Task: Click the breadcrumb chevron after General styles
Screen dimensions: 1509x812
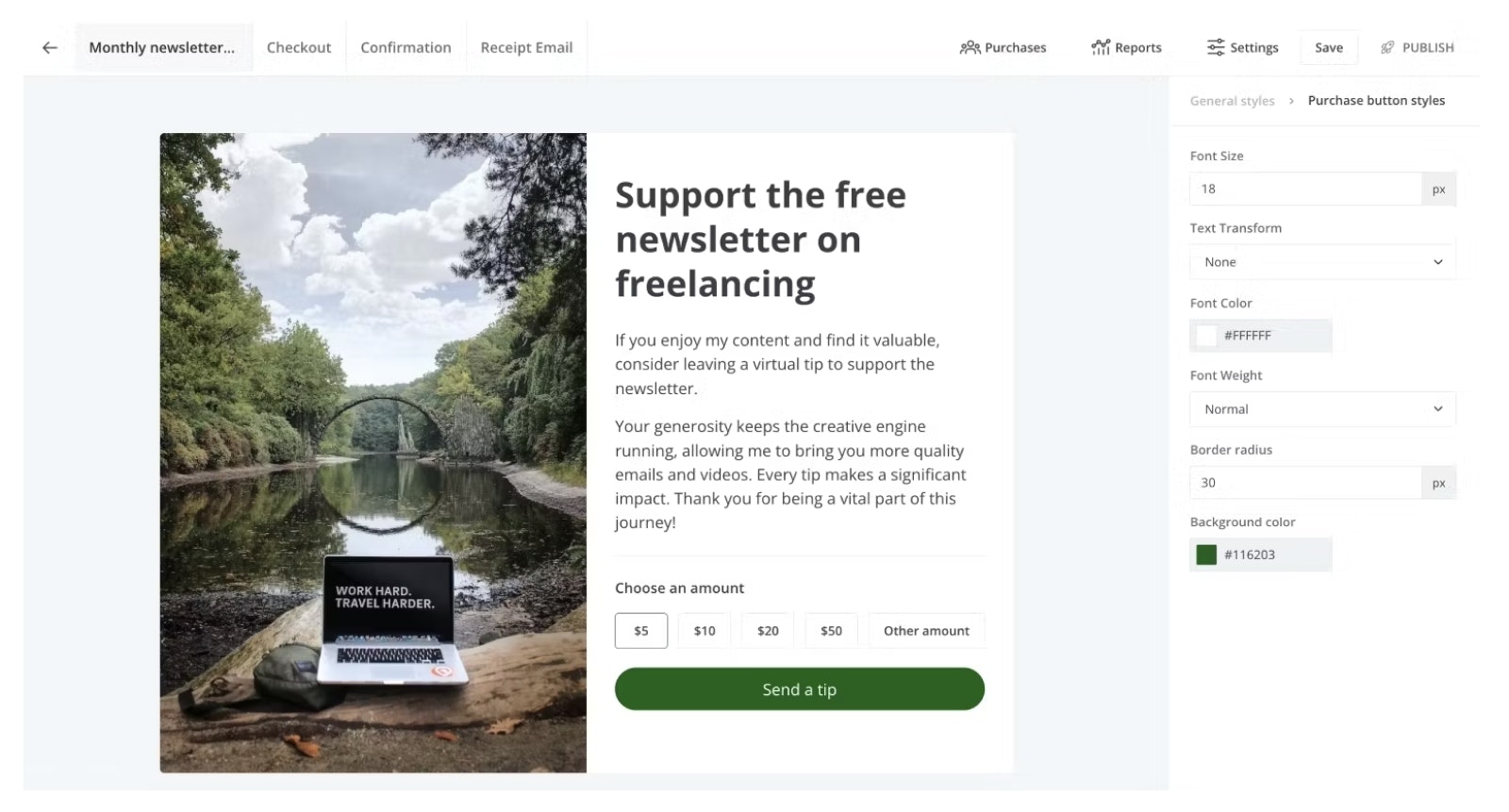Action: point(1291,101)
